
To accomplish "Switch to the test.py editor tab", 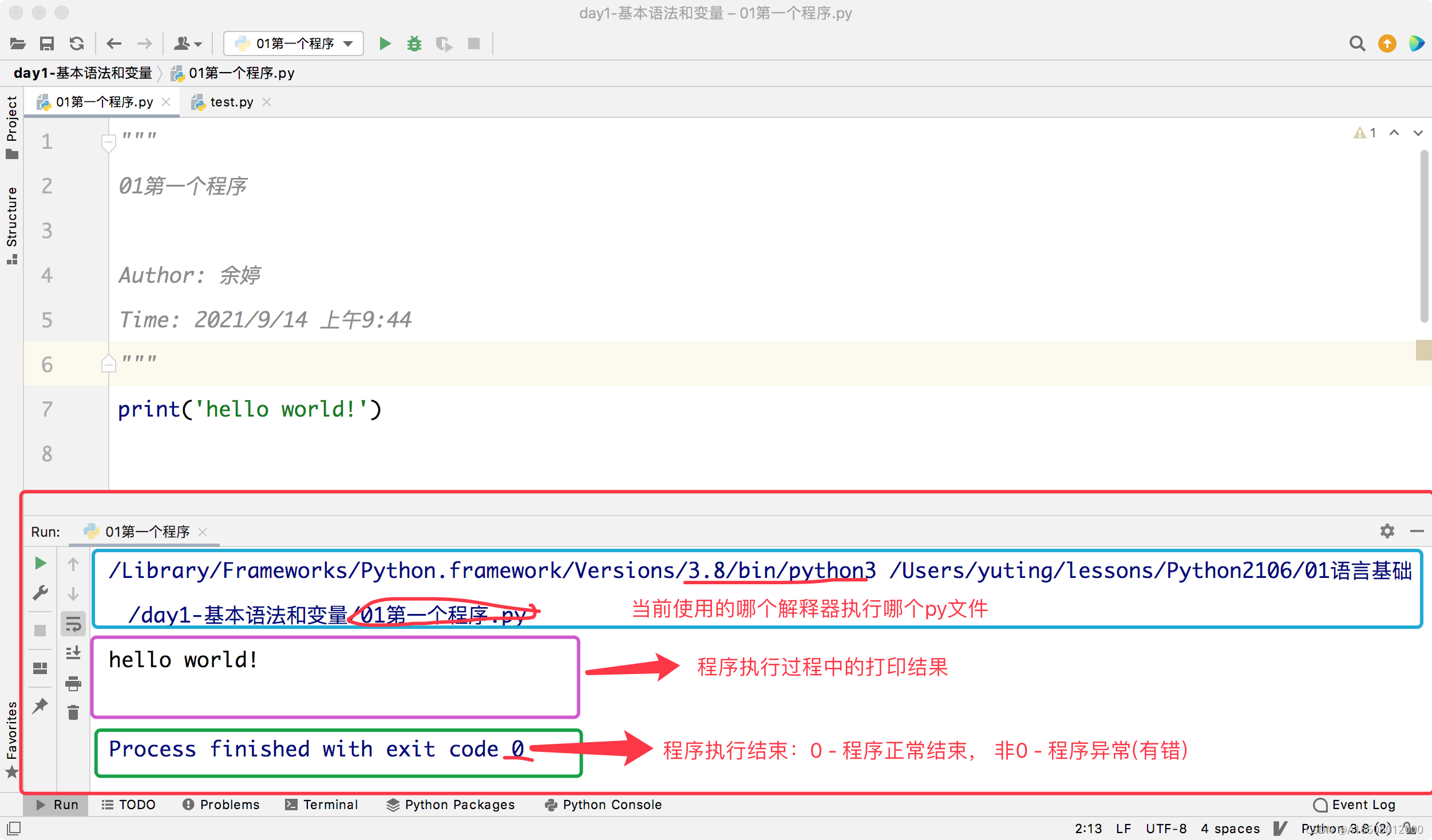I will click(x=231, y=102).
